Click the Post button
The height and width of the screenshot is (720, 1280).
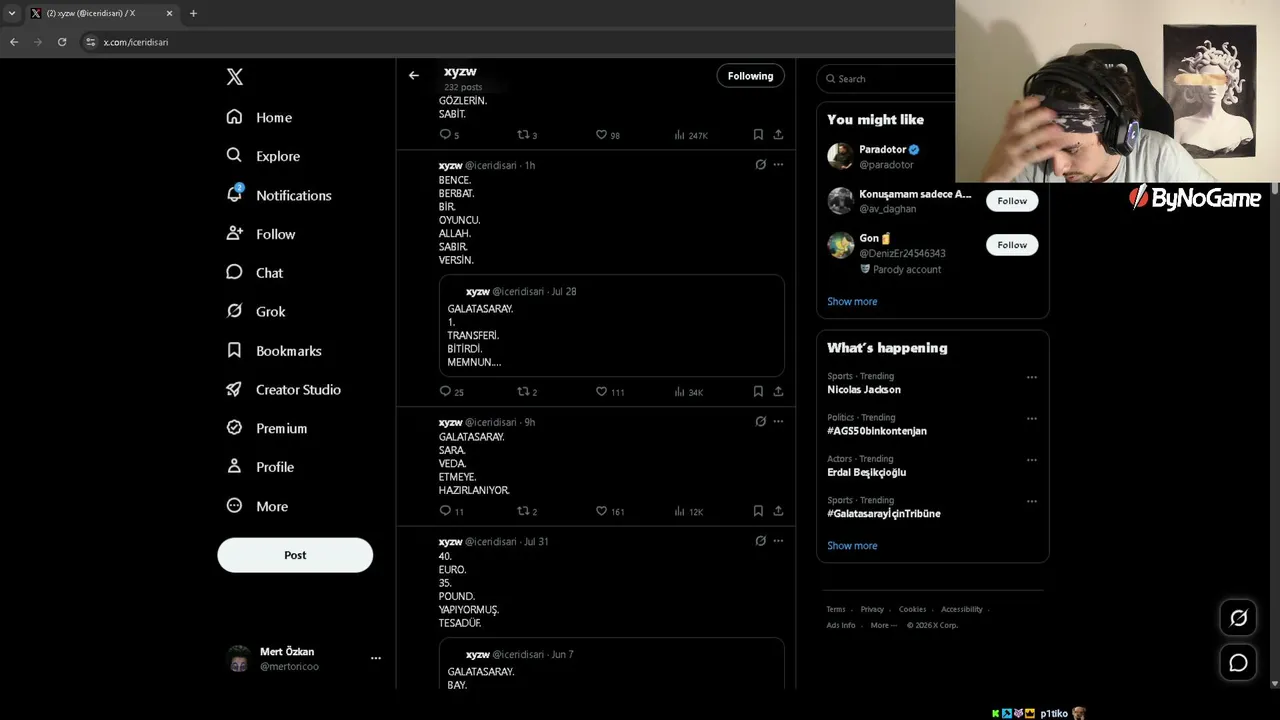coord(295,555)
